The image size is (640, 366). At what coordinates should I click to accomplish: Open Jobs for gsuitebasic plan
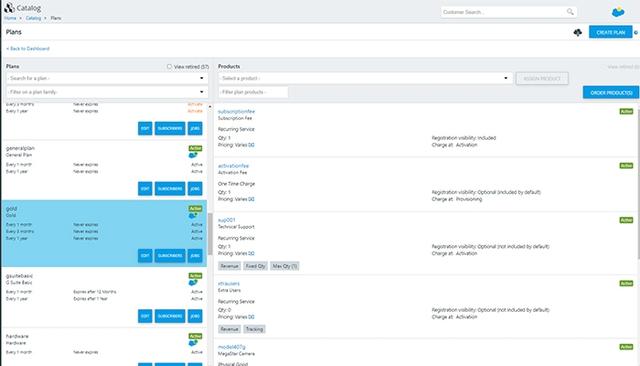coord(195,316)
